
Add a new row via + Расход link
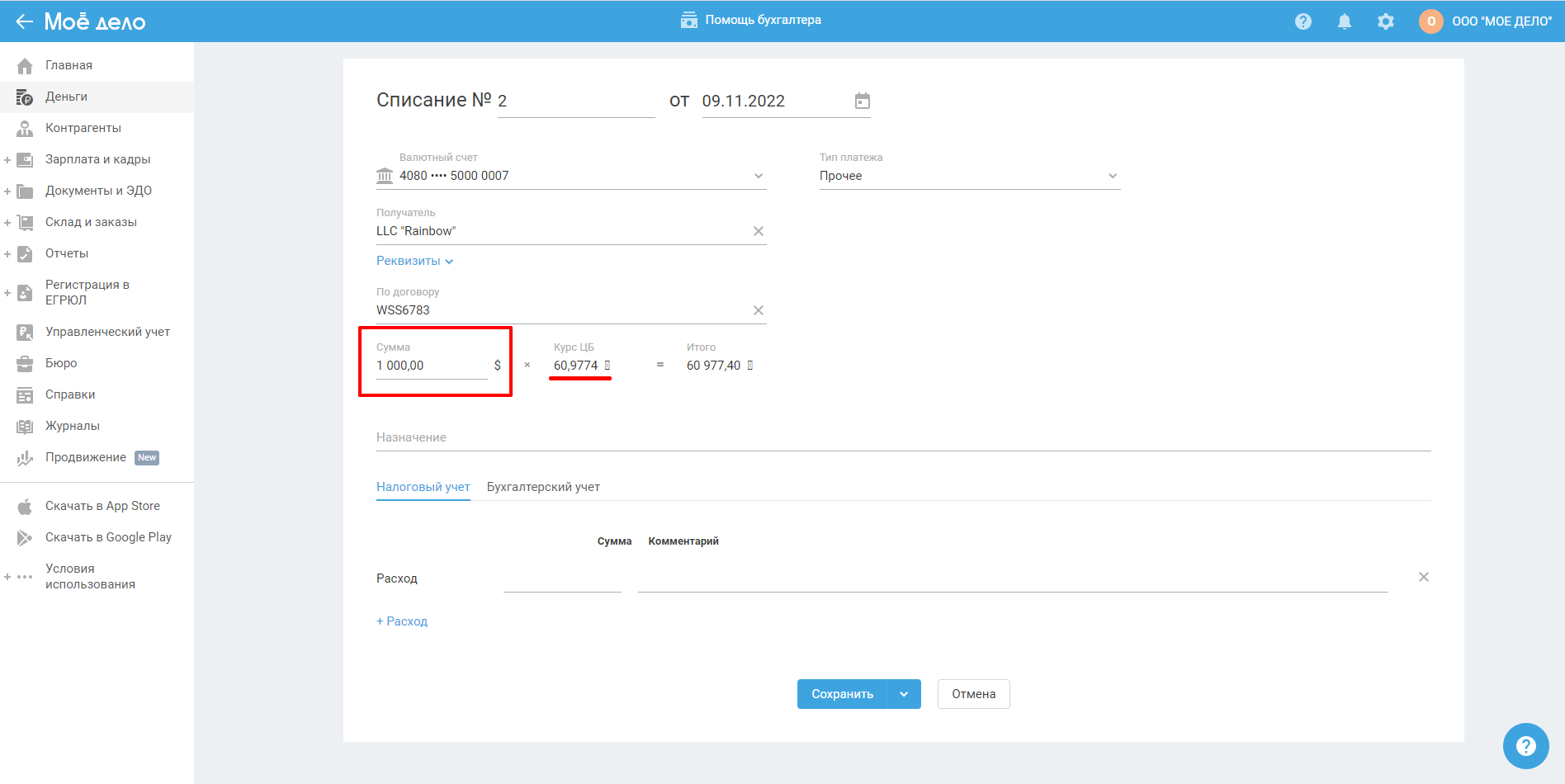pyautogui.click(x=402, y=621)
